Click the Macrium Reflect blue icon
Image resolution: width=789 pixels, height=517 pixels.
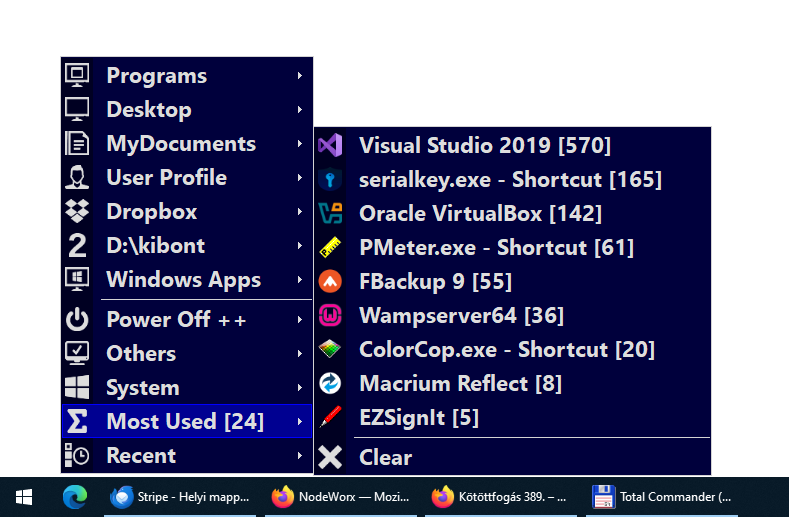click(330, 384)
